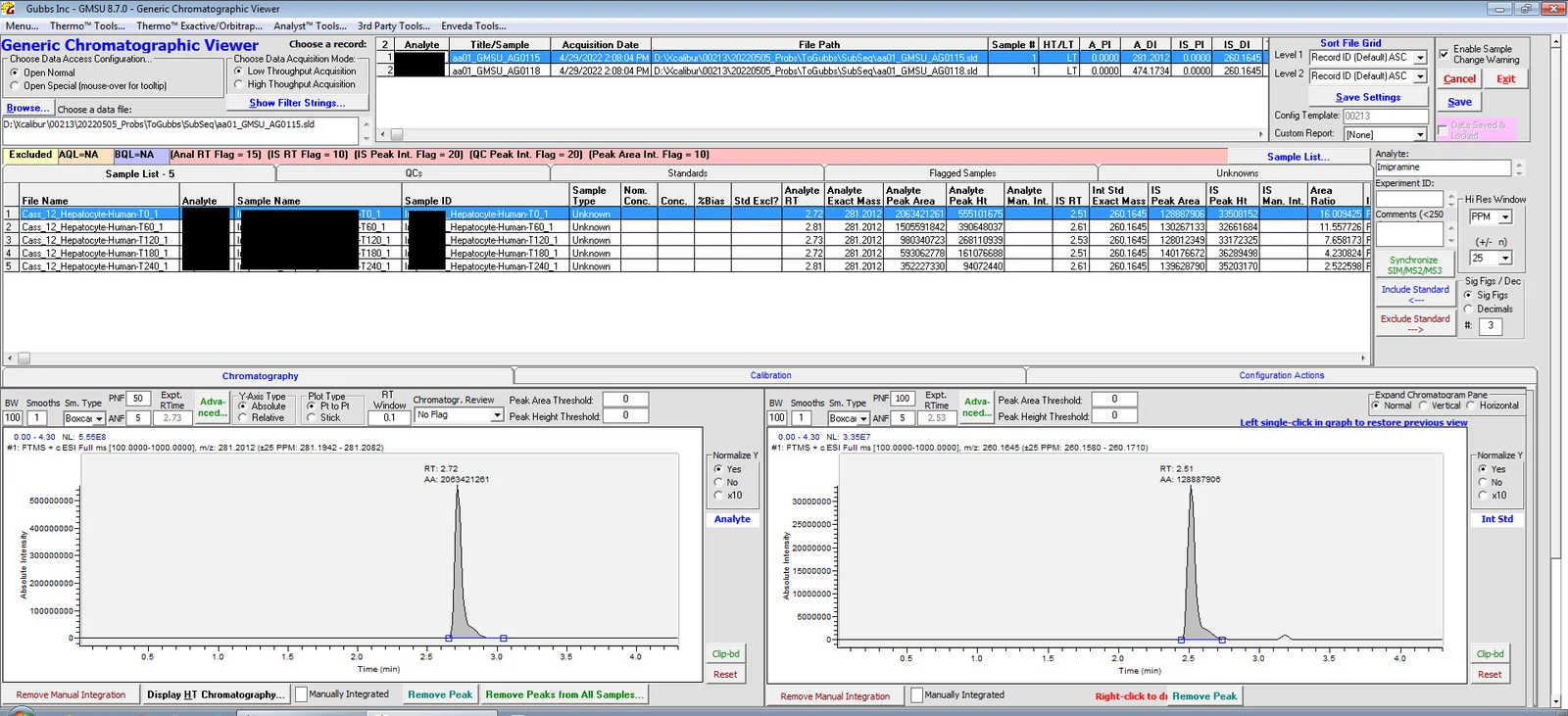Click the blue Save button
This screenshot has width=1568, height=716.
pyautogui.click(x=1459, y=102)
